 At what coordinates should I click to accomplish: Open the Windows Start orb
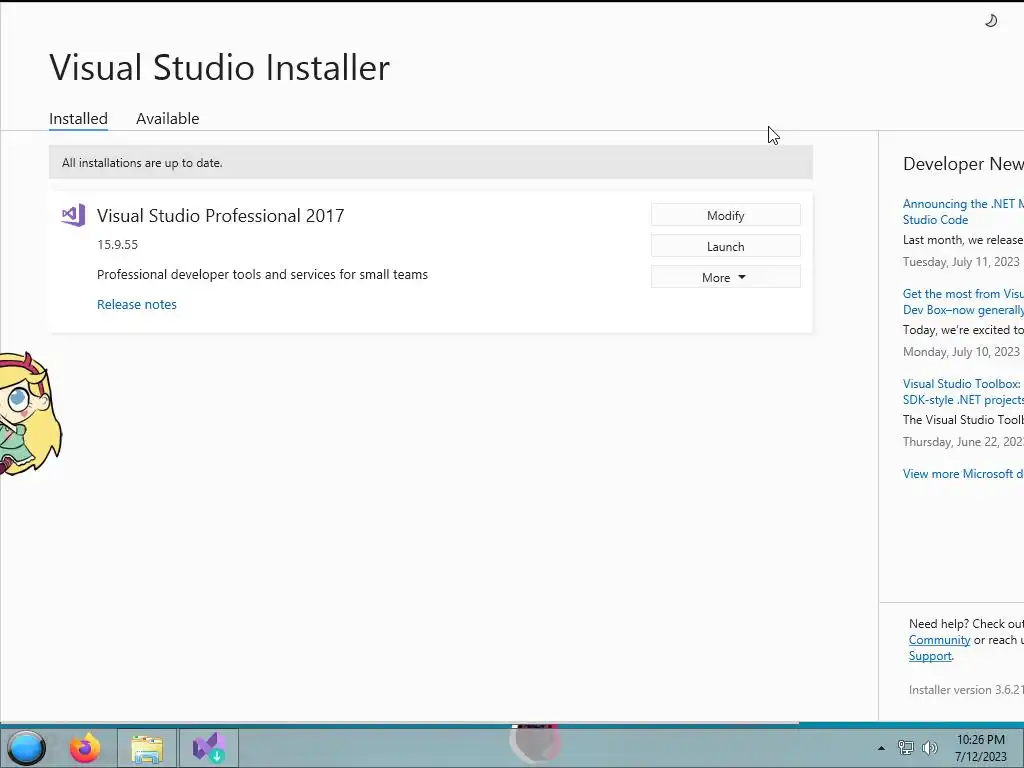(x=25, y=748)
